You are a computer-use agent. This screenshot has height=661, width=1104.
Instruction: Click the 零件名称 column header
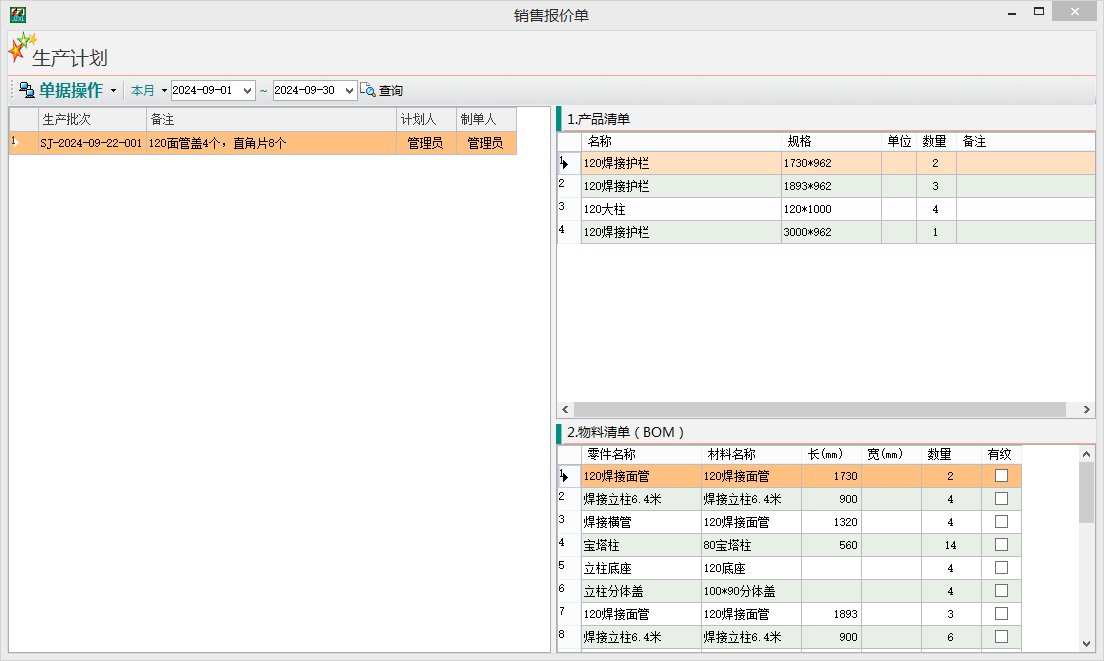coord(641,455)
